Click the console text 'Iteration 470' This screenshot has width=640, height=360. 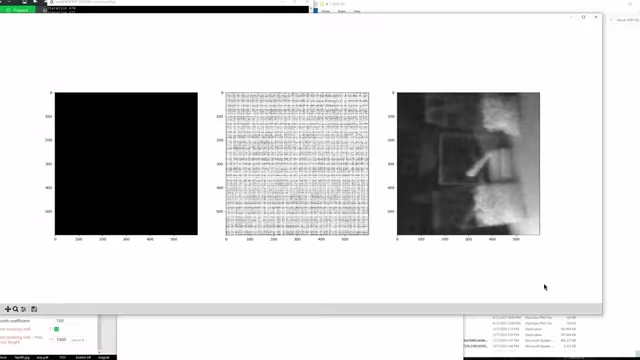(62, 8)
